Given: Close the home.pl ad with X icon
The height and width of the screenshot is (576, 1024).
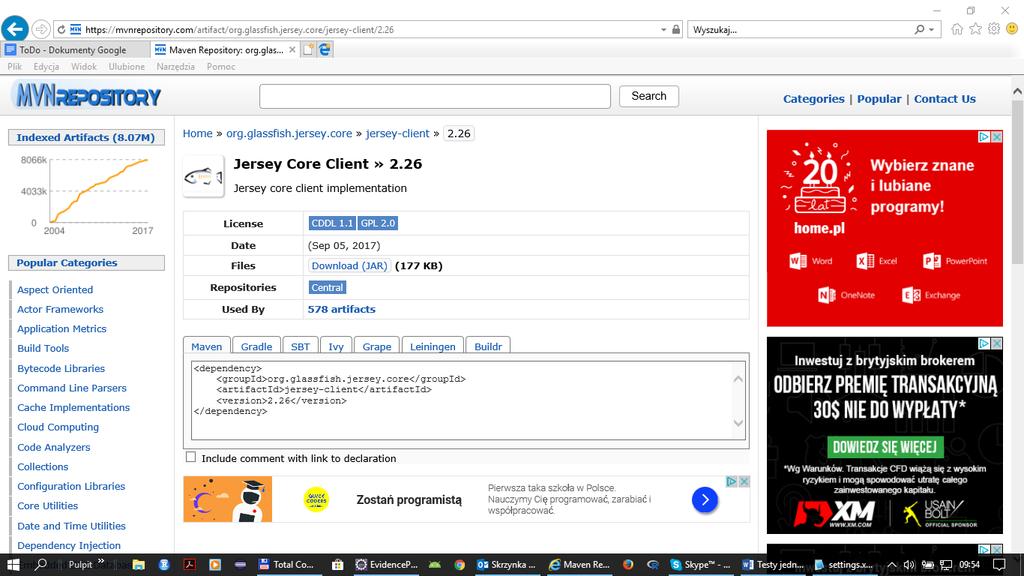Looking at the screenshot, I should point(997,136).
